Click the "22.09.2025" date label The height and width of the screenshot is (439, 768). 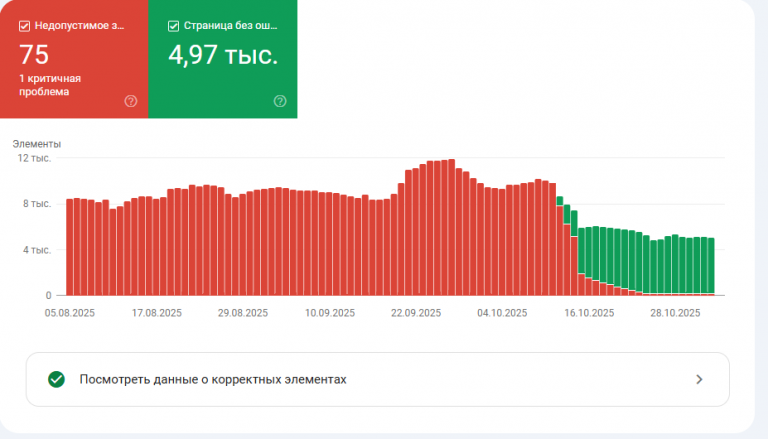coord(416,313)
